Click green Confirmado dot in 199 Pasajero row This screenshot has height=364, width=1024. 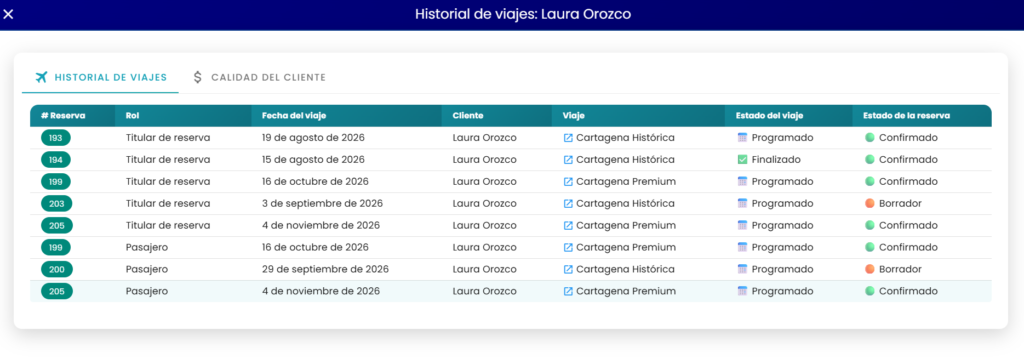[870, 248]
